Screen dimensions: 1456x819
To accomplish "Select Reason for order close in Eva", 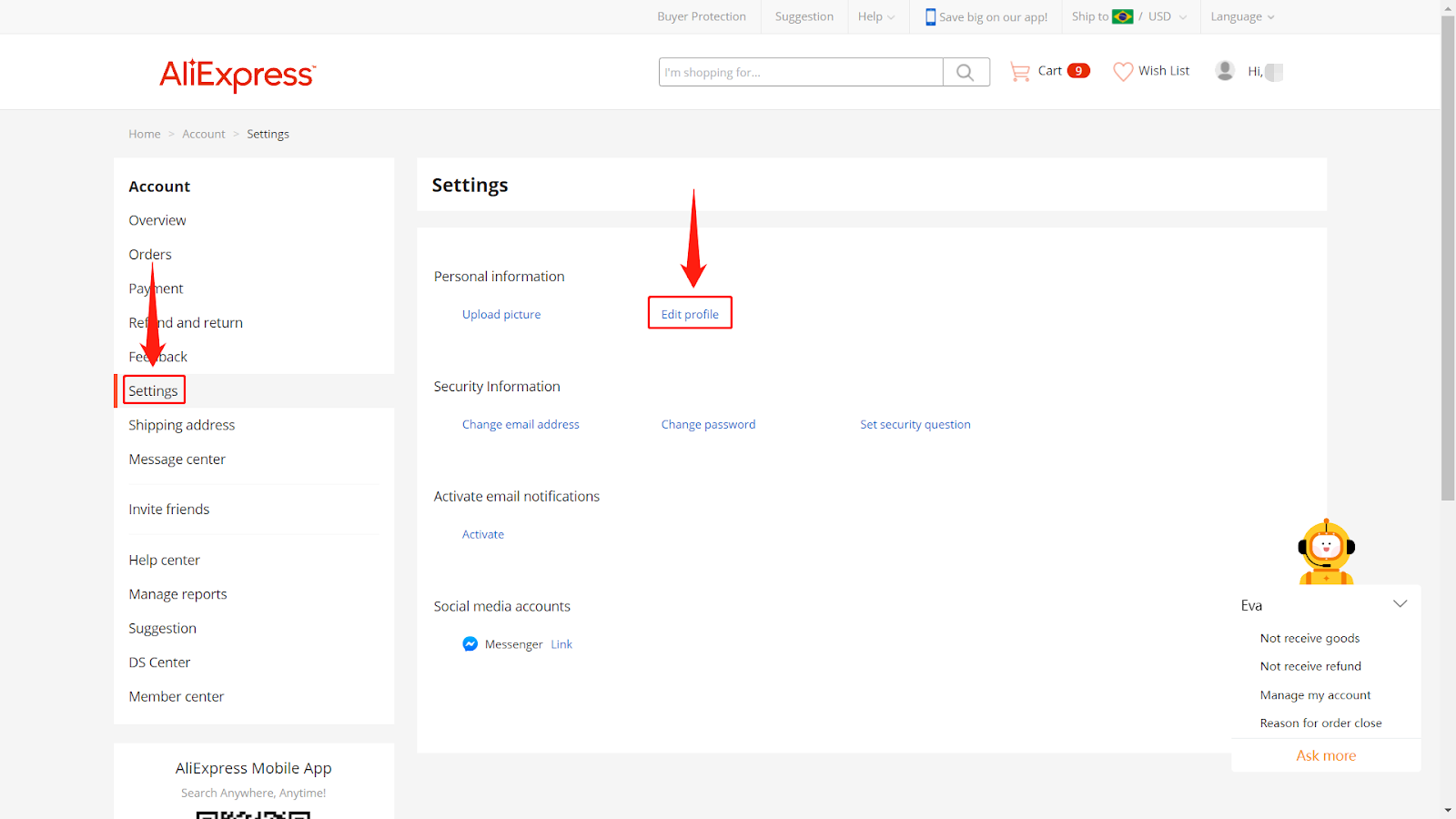I will tap(1321, 723).
